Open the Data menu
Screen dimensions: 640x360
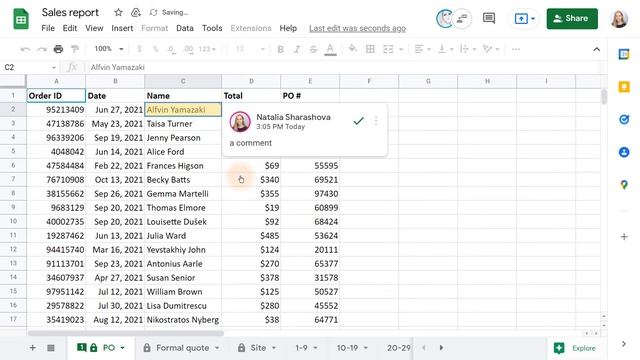[x=185, y=28]
